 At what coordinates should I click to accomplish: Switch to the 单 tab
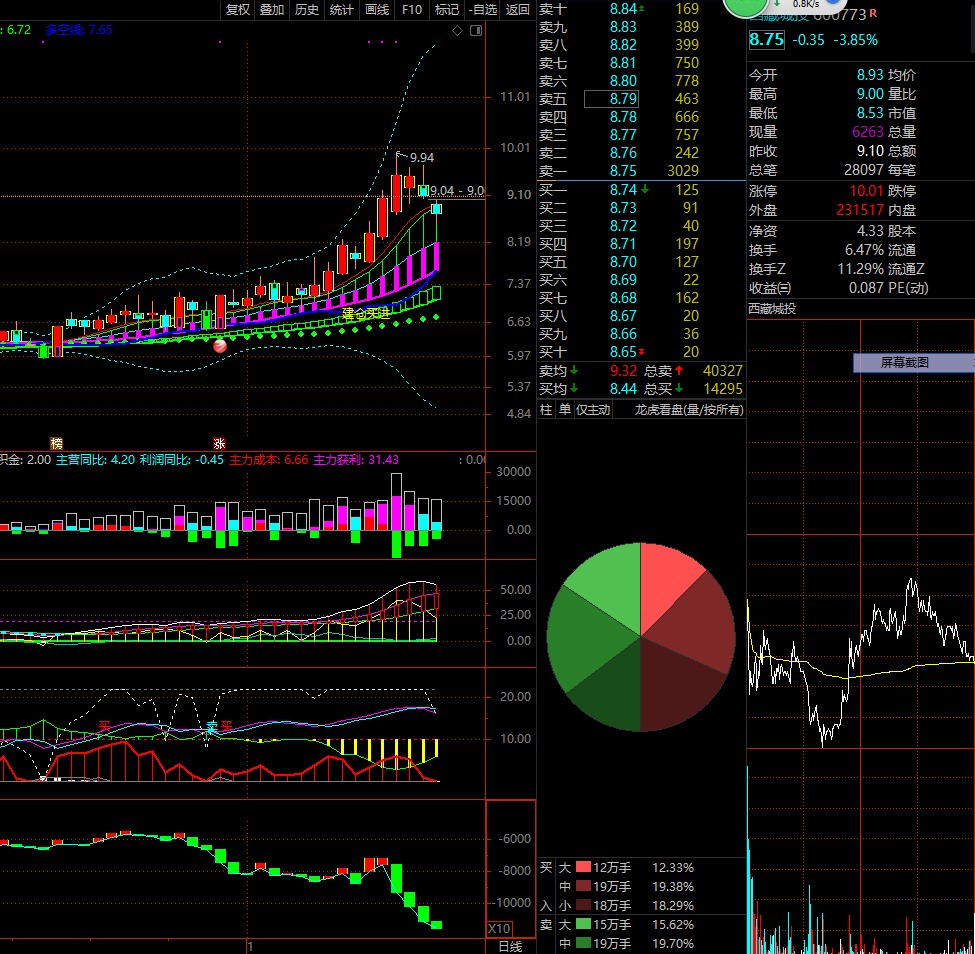pyautogui.click(x=565, y=410)
